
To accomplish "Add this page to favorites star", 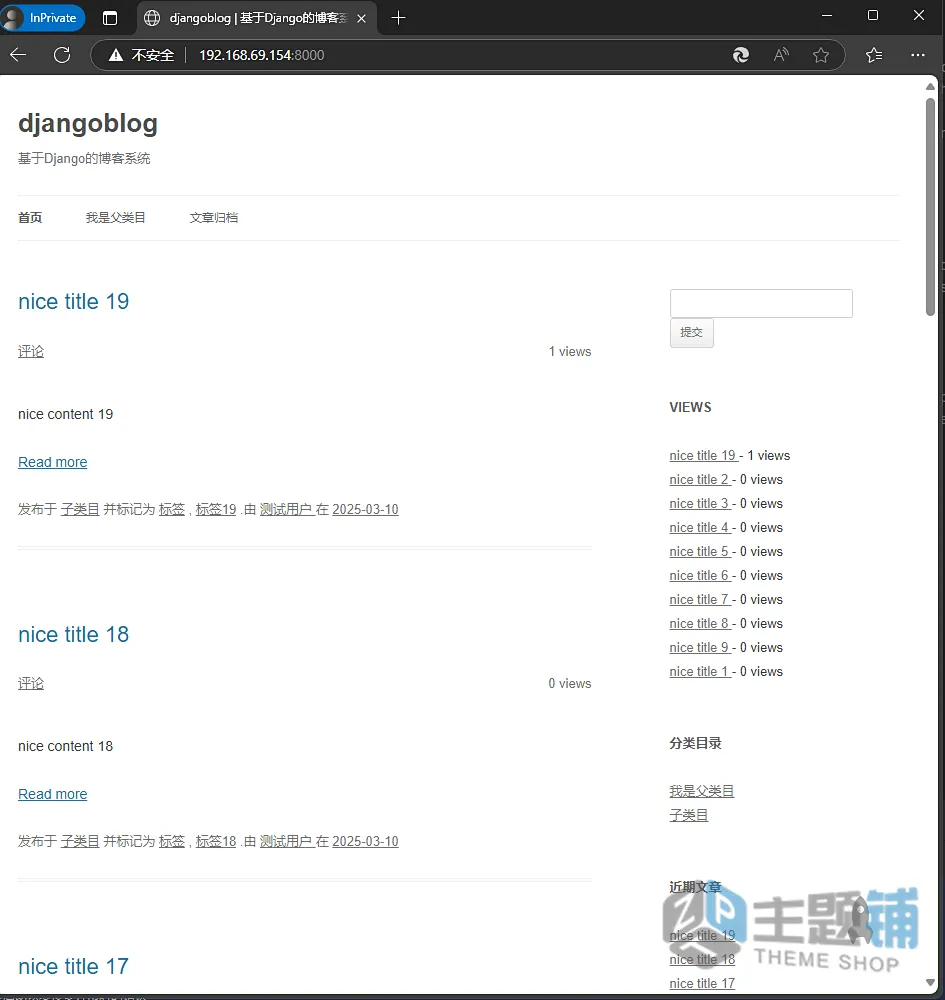I will click(x=821, y=55).
